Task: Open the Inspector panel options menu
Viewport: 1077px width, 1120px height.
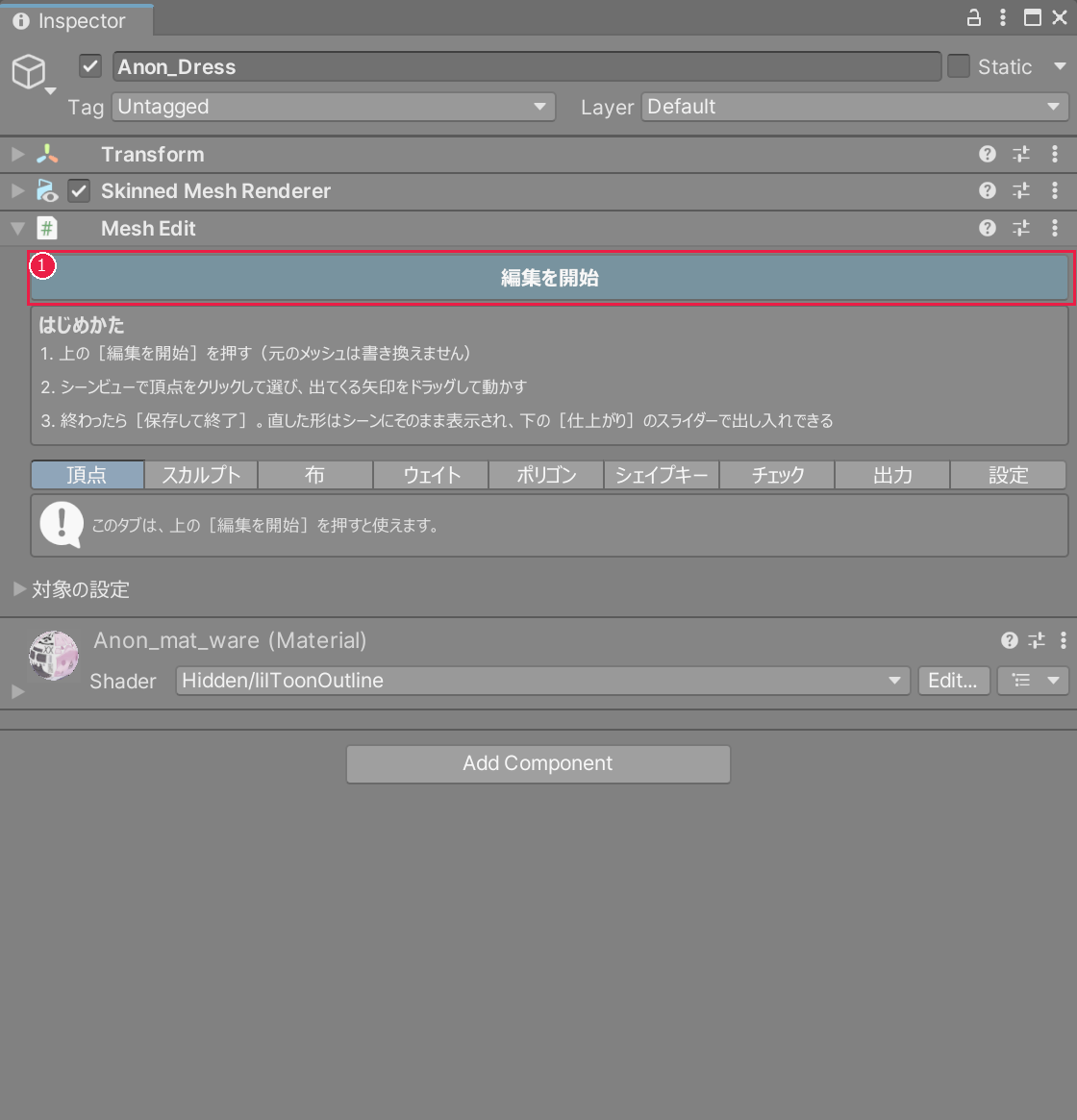Action: coord(1003,18)
